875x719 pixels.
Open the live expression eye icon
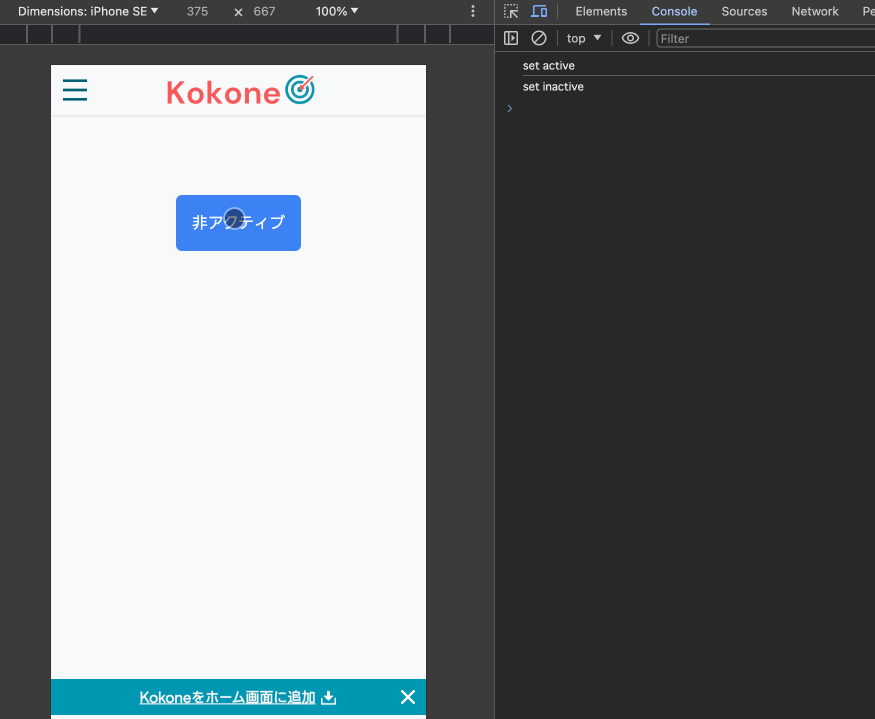click(x=630, y=38)
